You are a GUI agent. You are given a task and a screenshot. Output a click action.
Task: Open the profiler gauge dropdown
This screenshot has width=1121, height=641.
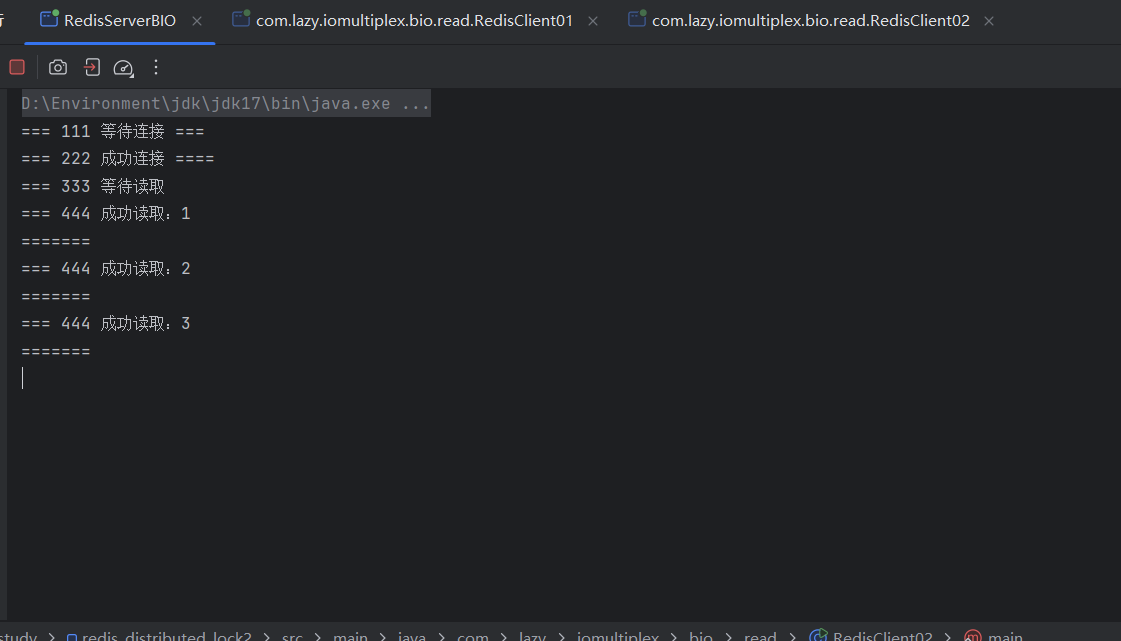click(x=123, y=67)
